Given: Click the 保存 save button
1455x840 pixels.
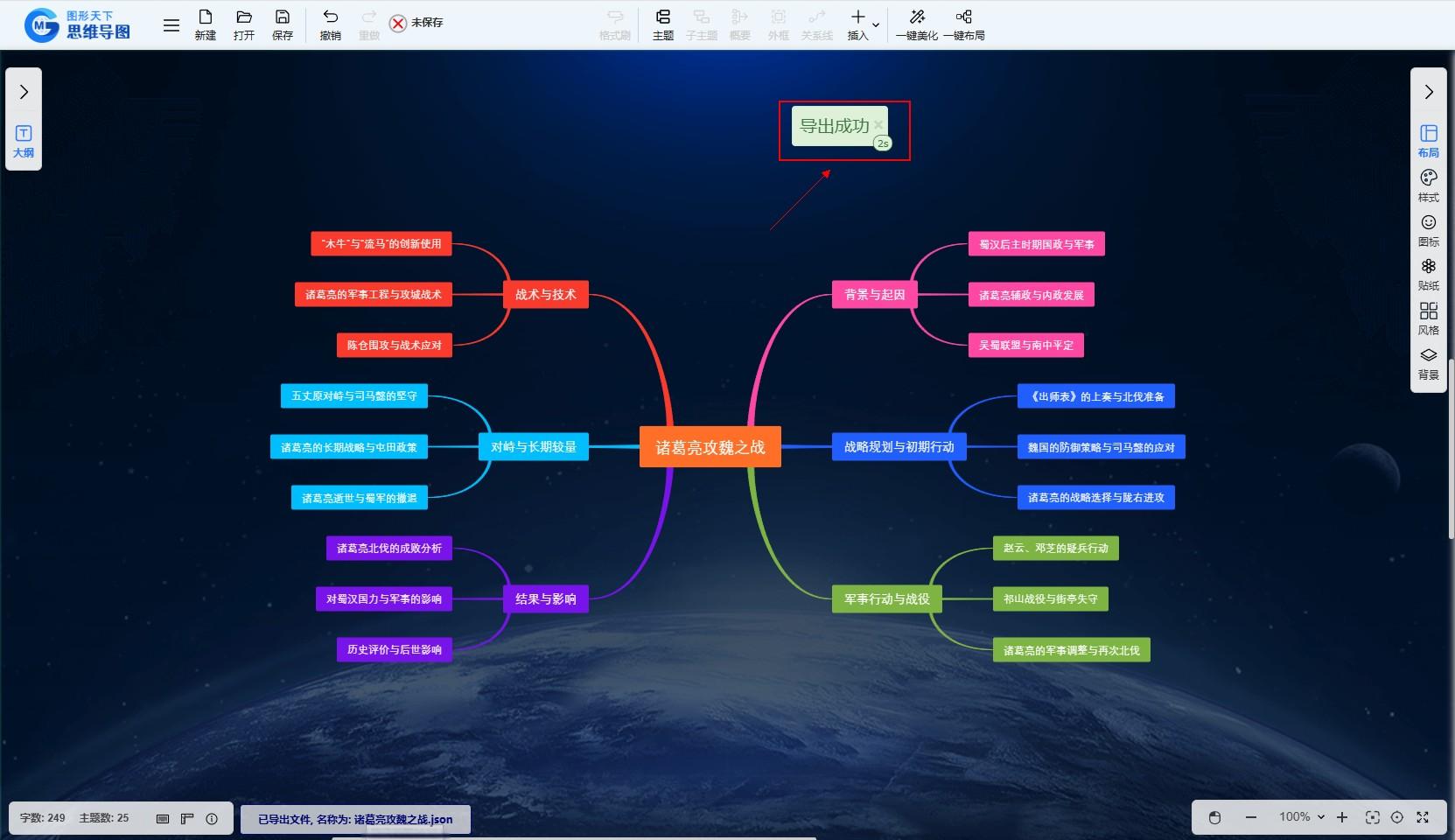Looking at the screenshot, I should [x=282, y=24].
